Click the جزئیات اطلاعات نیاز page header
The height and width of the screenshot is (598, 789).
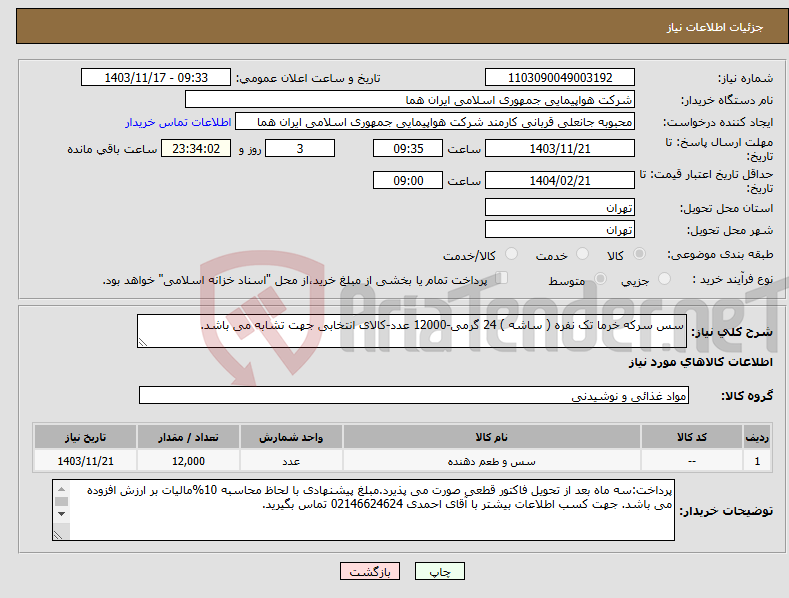[x=715, y=27]
